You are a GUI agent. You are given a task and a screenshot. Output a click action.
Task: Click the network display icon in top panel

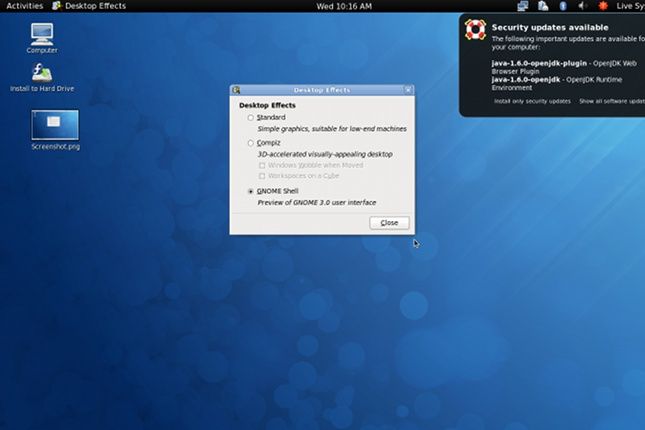[522, 6]
